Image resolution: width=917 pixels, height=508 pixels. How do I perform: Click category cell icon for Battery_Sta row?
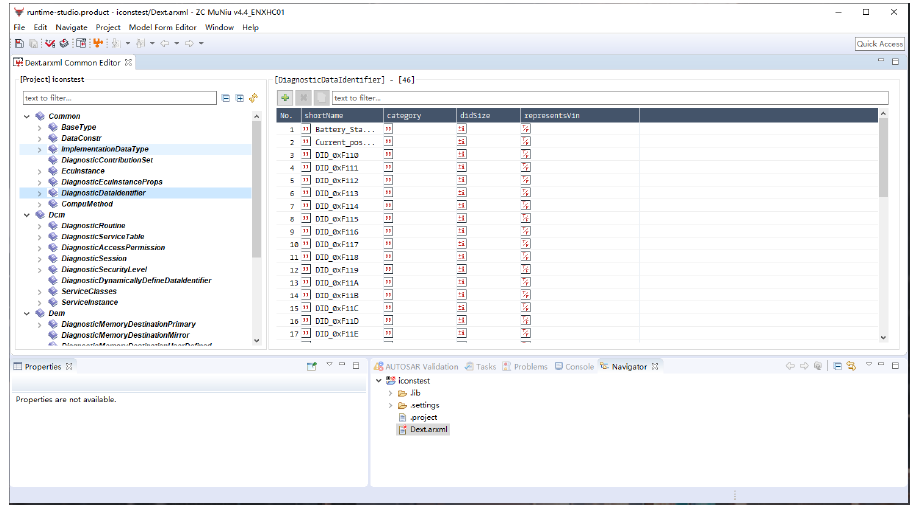(x=388, y=129)
